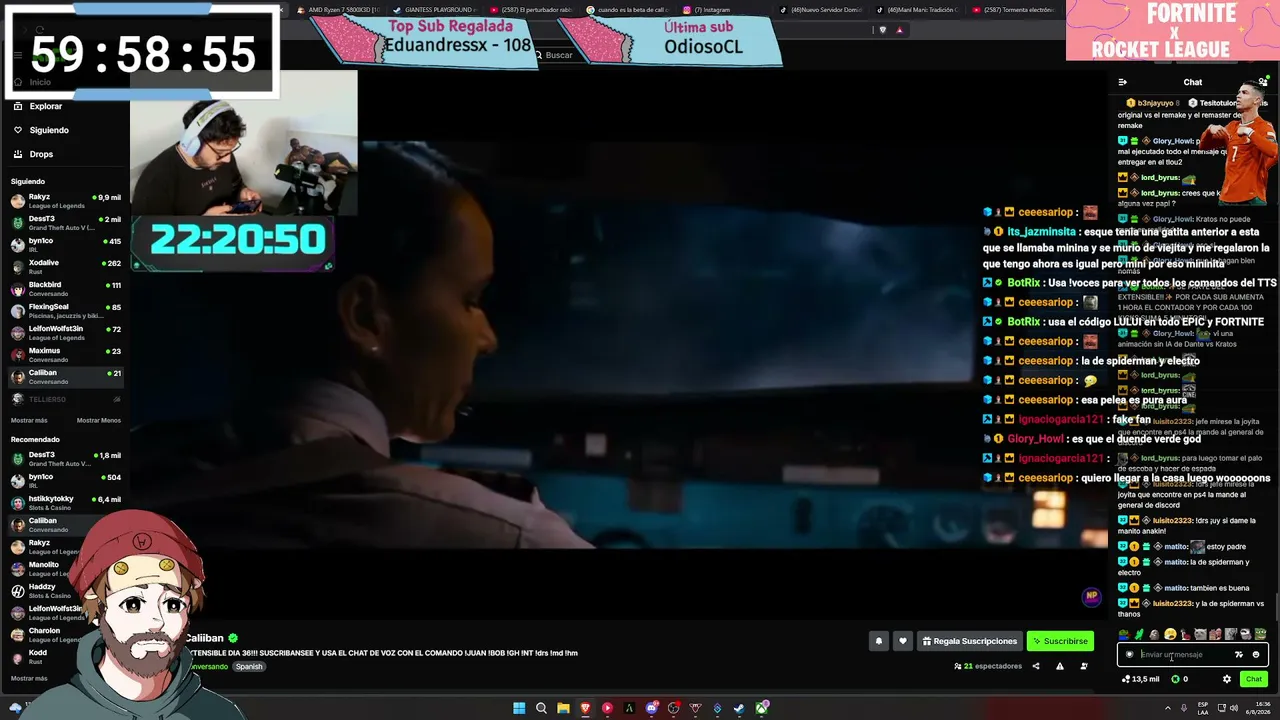Image resolution: width=1280 pixels, height=720 pixels.
Task: Select the Pepe frog emote at row end
Action: [x=1261, y=634]
